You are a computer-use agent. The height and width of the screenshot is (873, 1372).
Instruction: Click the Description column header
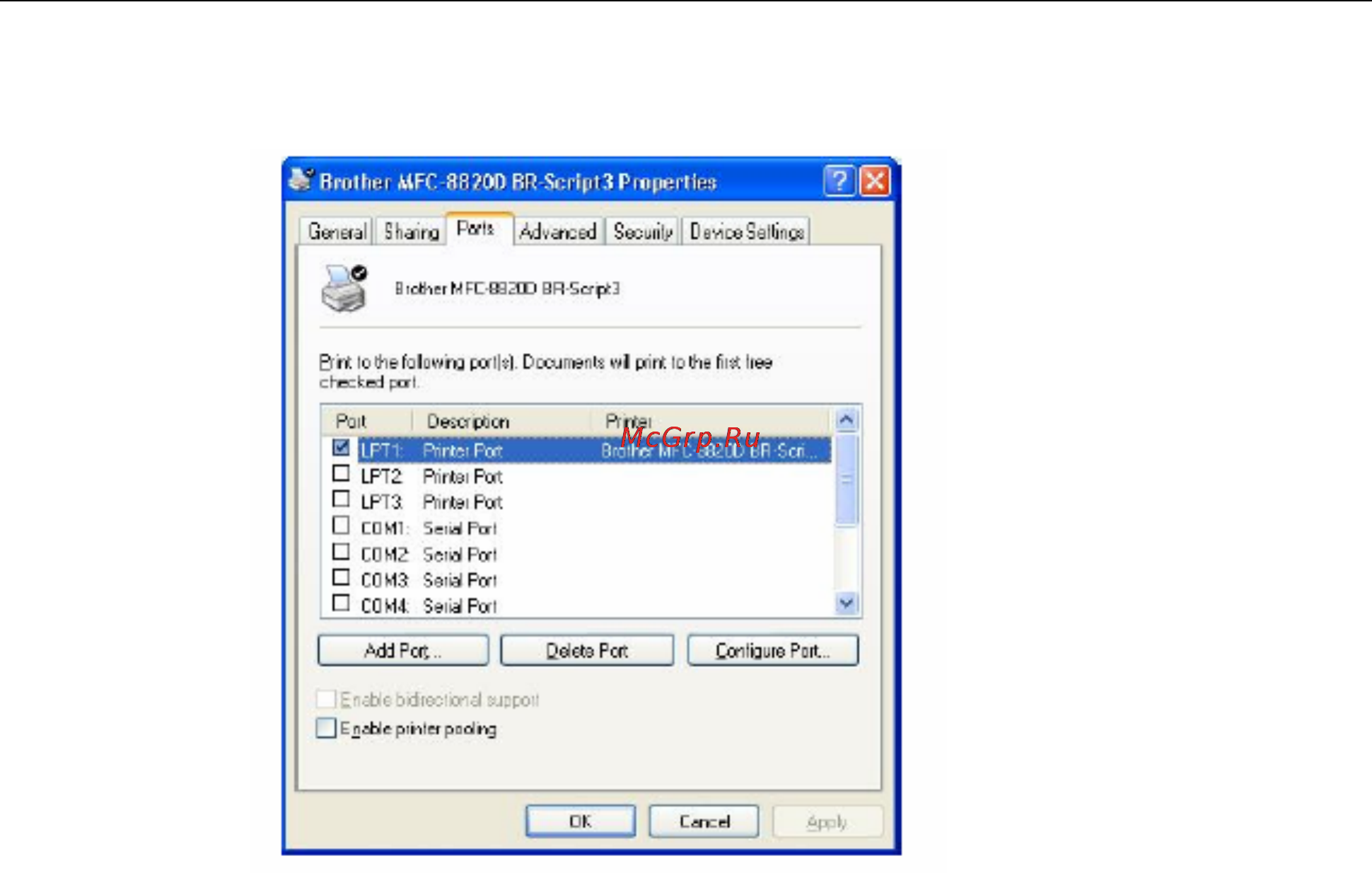(501, 422)
